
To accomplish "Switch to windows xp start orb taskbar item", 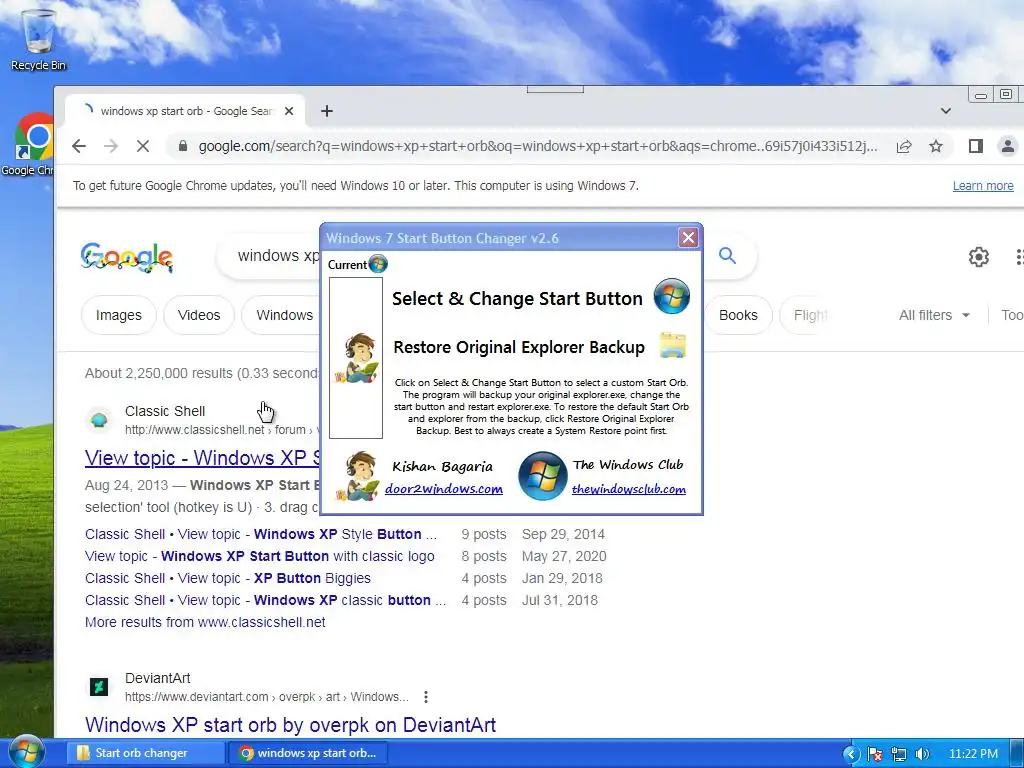I will pyautogui.click(x=308, y=753).
